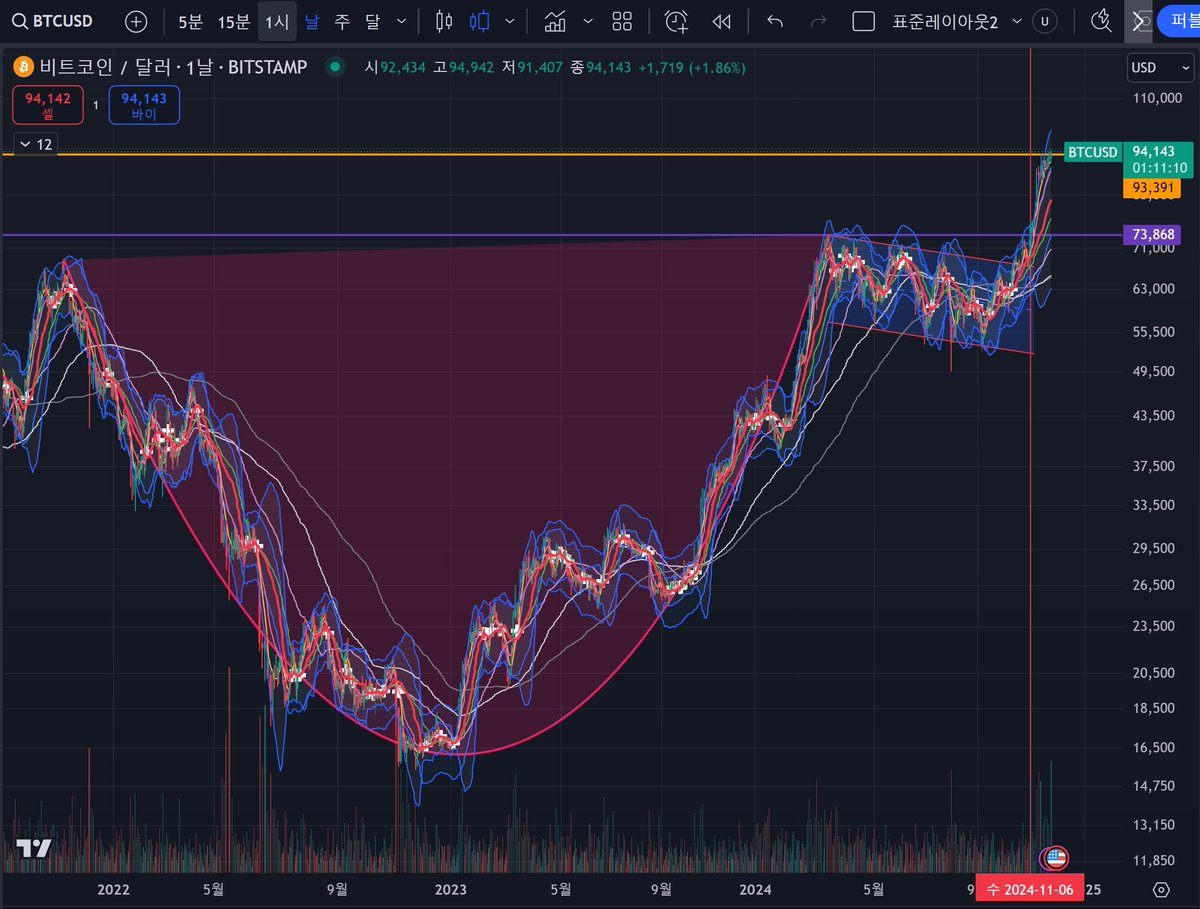Click the 시92,434 open value
Screen dimensions: 1200x909
(x=397, y=68)
